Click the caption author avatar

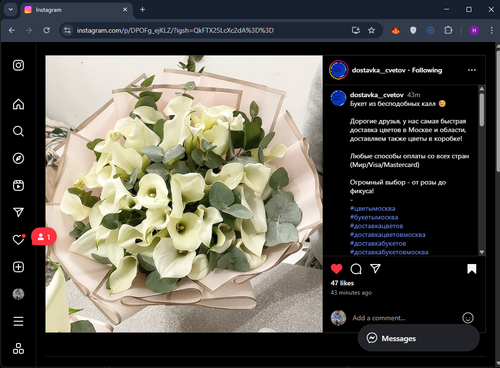338,98
